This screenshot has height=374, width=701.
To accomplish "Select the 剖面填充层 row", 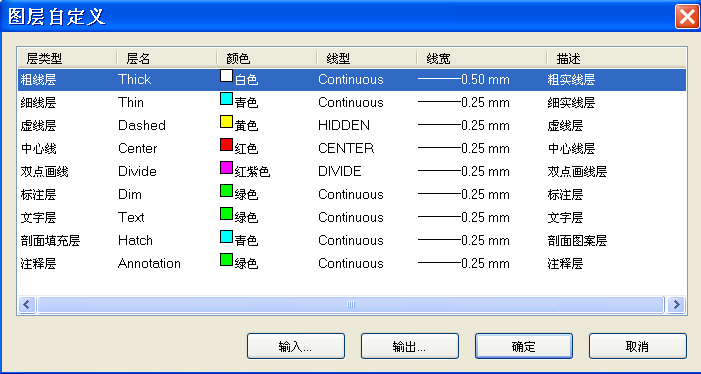I will click(352, 241).
